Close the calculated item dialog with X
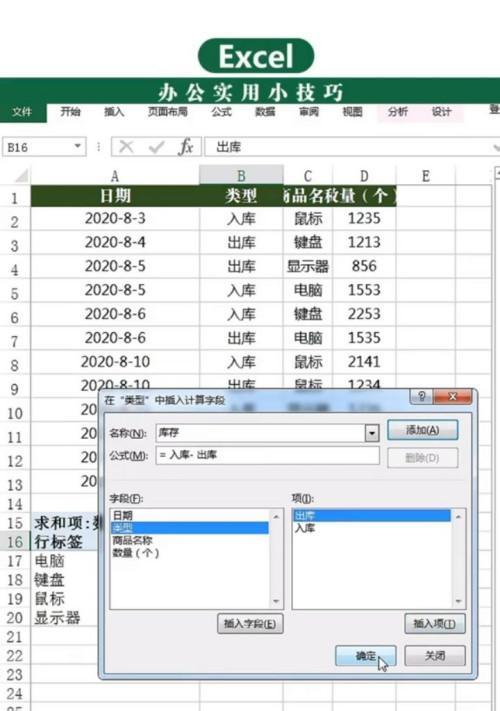This screenshot has height=711, width=500. (452, 397)
